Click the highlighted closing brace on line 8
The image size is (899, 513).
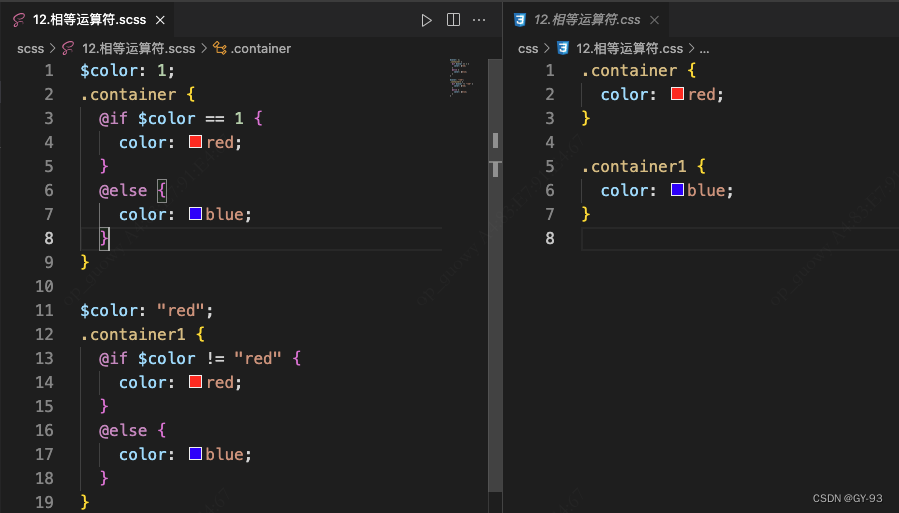tap(104, 238)
